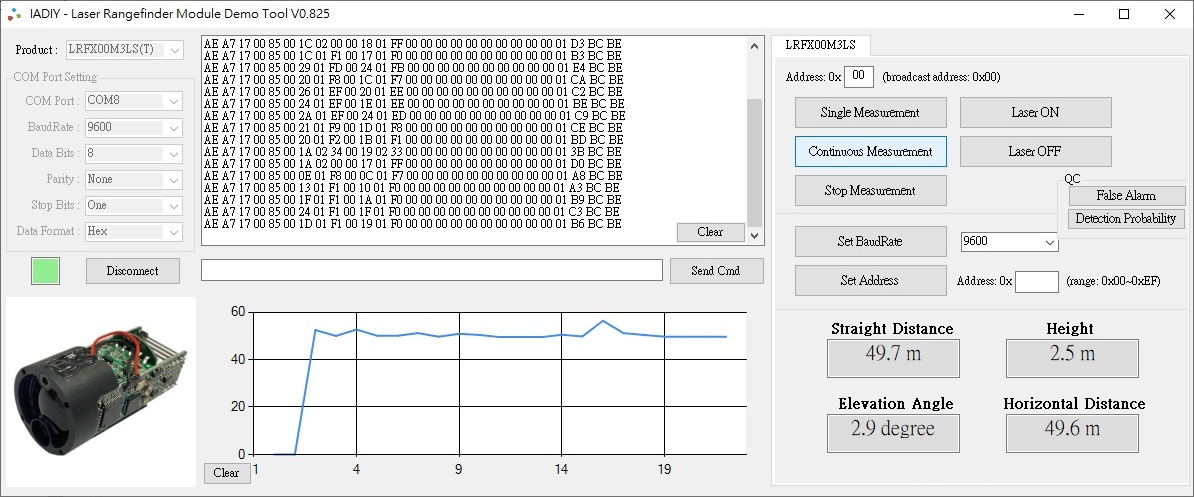This screenshot has height=497, width=1194.
Task: Click the IADIY app icon in title bar
Action: click(x=13, y=14)
